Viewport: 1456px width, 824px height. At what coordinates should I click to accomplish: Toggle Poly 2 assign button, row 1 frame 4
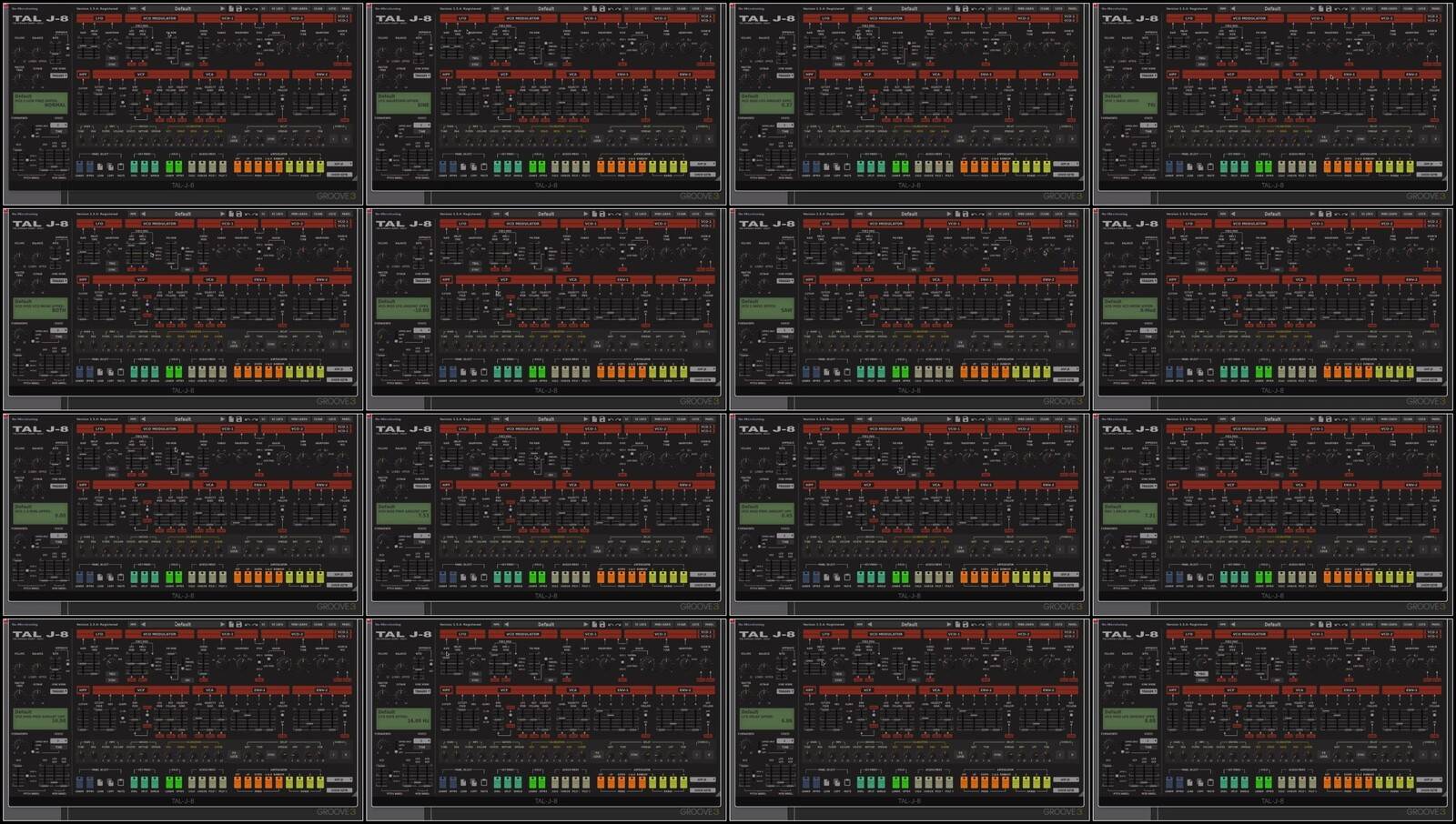point(1313,166)
